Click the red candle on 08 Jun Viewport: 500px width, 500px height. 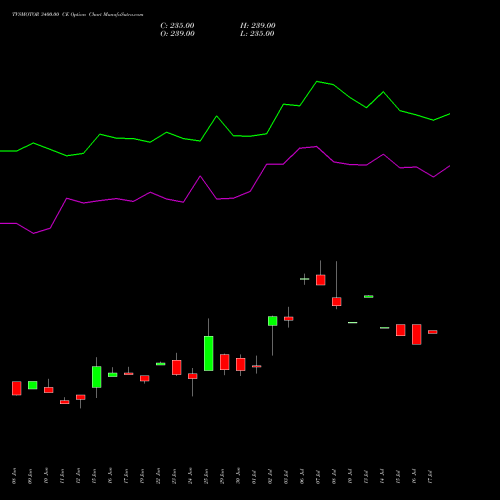pos(17,388)
